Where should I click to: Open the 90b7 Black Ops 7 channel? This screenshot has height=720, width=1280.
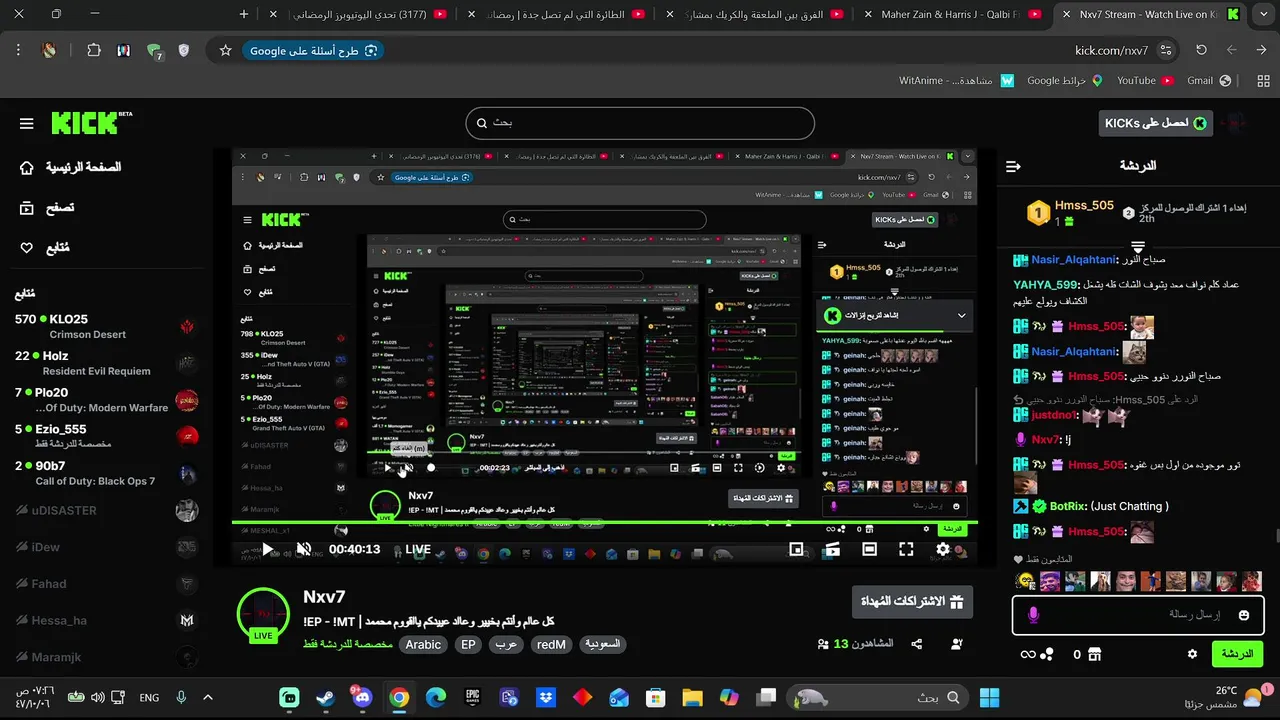[107, 473]
